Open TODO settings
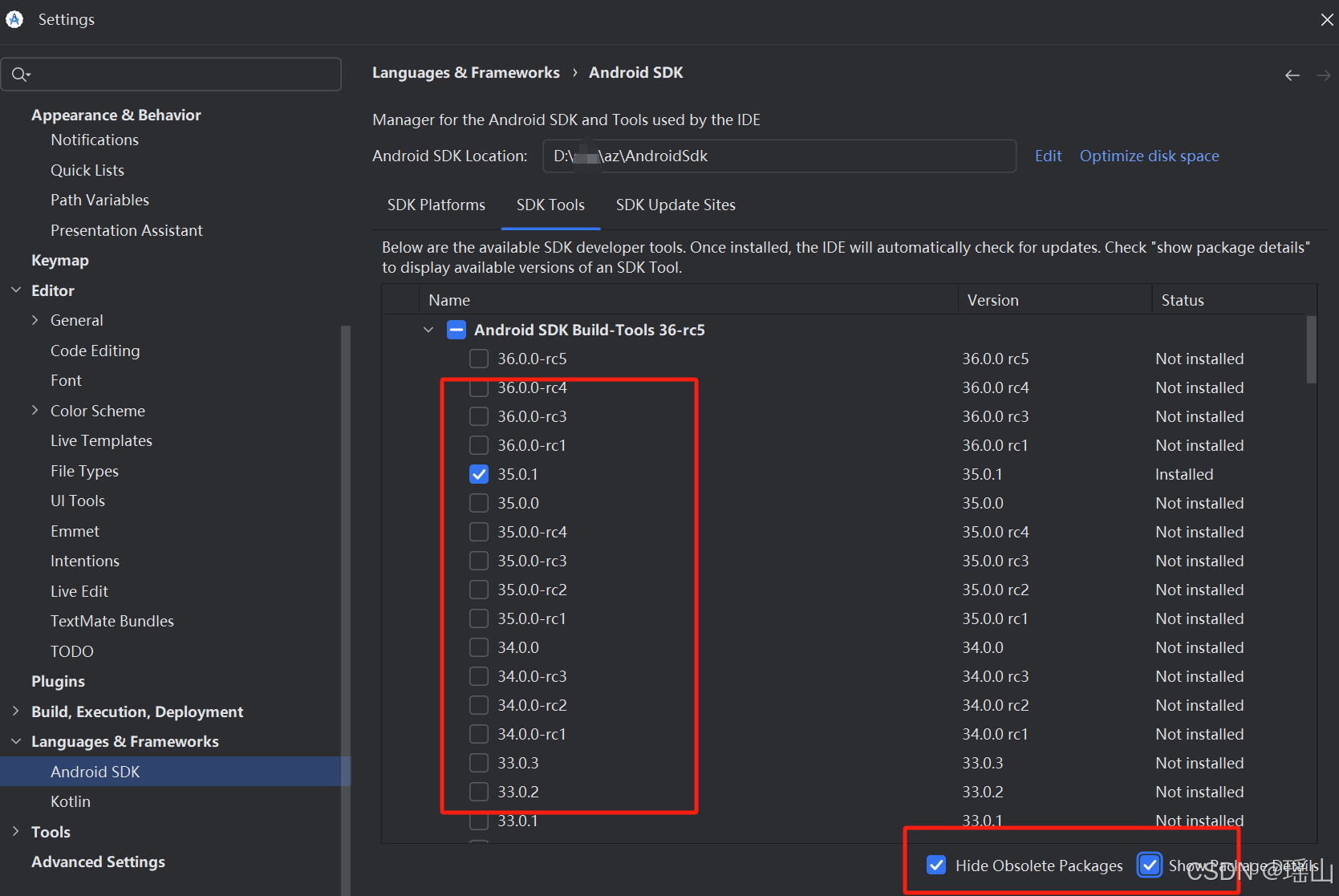This screenshot has height=896, width=1339. click(72, 651)
